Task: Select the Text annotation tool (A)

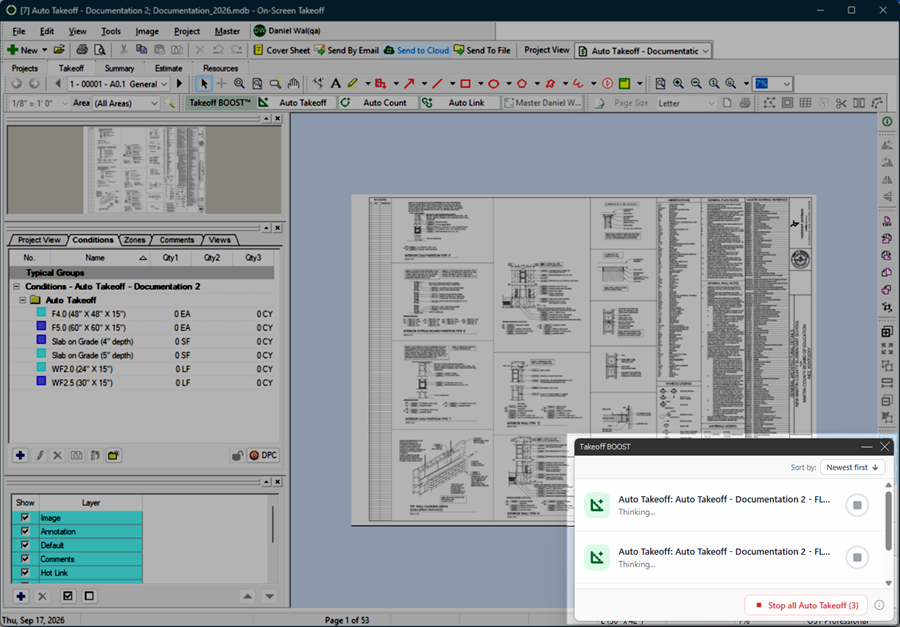Action: pos(336,84)
